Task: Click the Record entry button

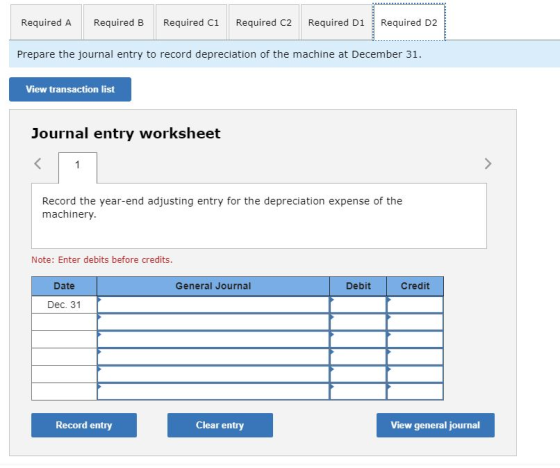Action: pyautogui.click(x=84, y=425)
